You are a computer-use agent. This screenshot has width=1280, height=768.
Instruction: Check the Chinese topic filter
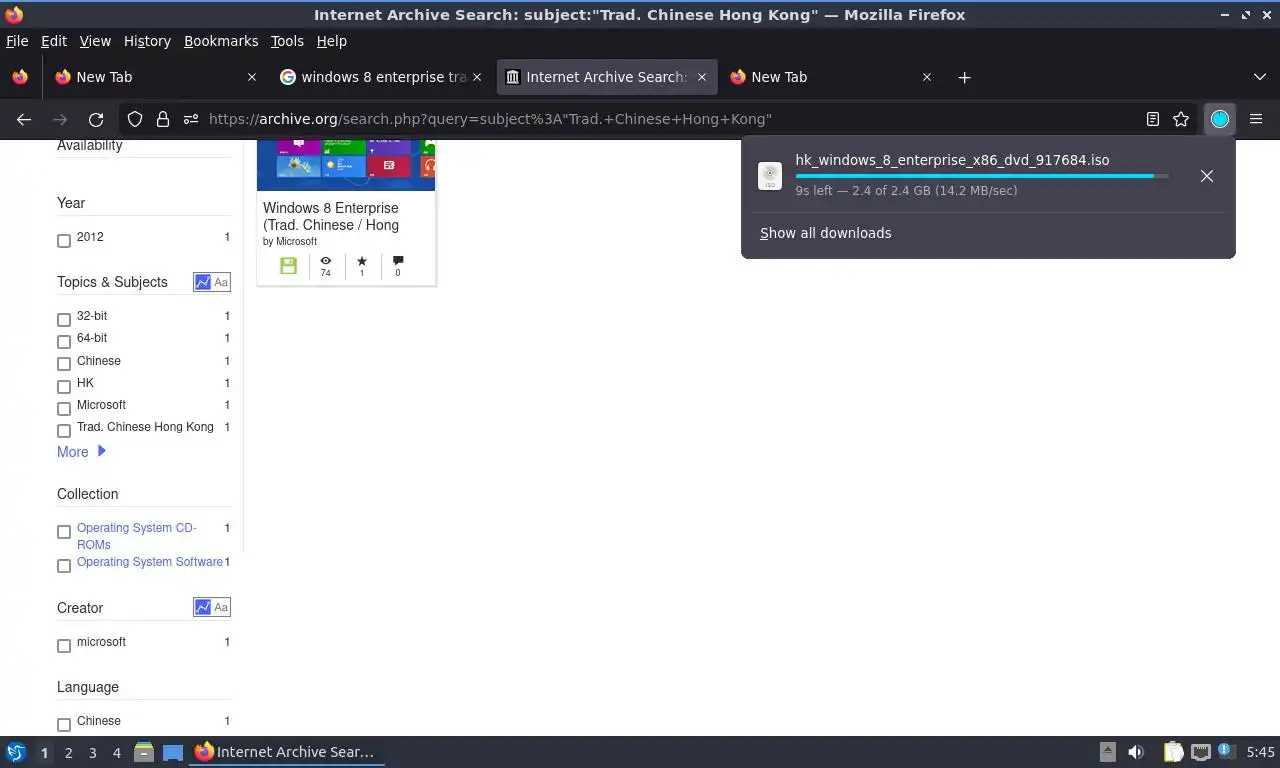pyautogui.click(x=64, y=364)
